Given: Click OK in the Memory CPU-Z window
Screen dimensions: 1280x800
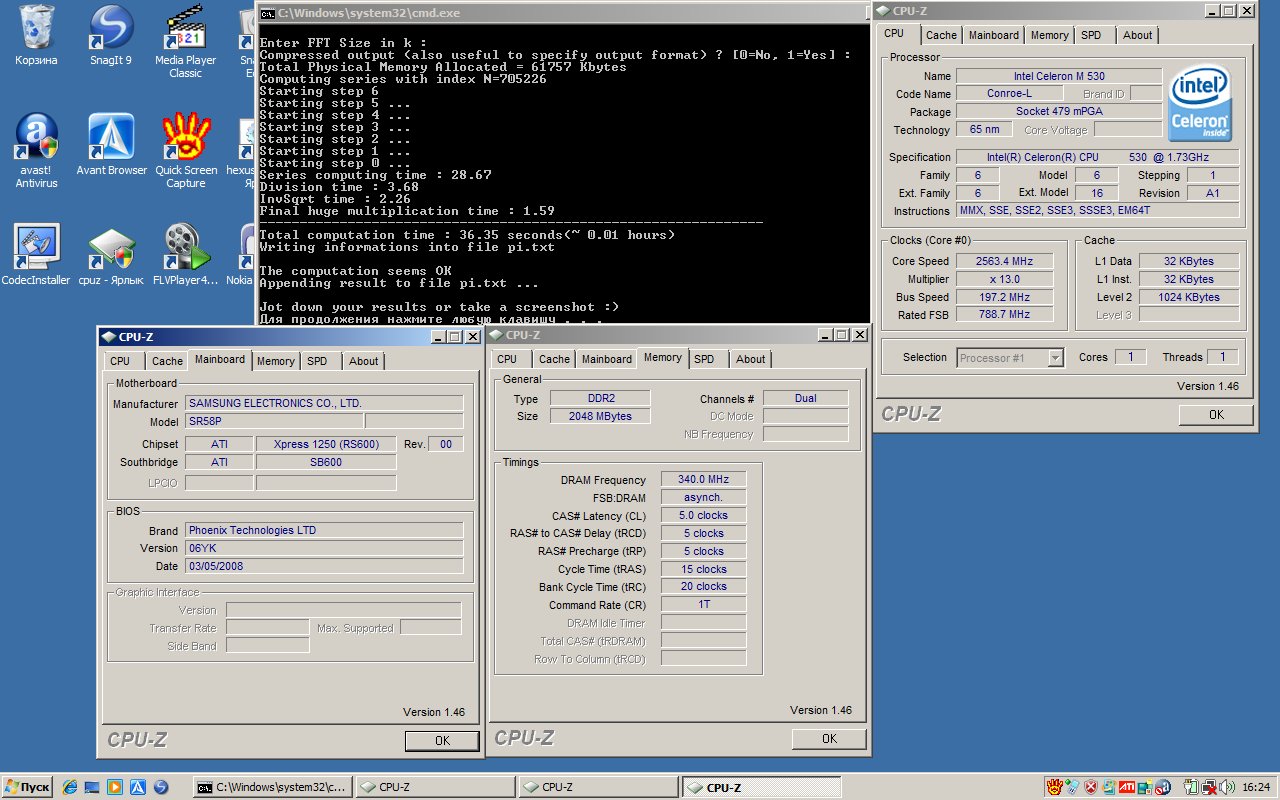Looking at the screenshot, I should (829, 738).
